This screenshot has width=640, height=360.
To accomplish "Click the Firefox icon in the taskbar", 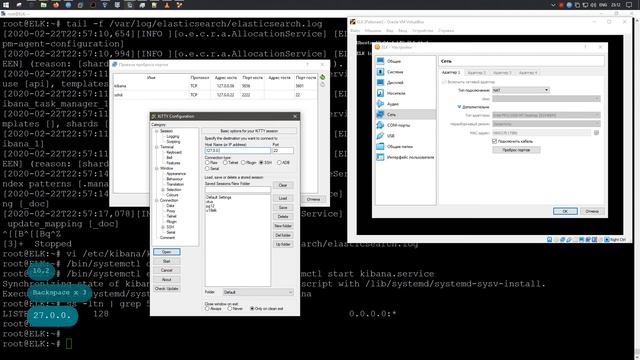I will click(56, 5).
